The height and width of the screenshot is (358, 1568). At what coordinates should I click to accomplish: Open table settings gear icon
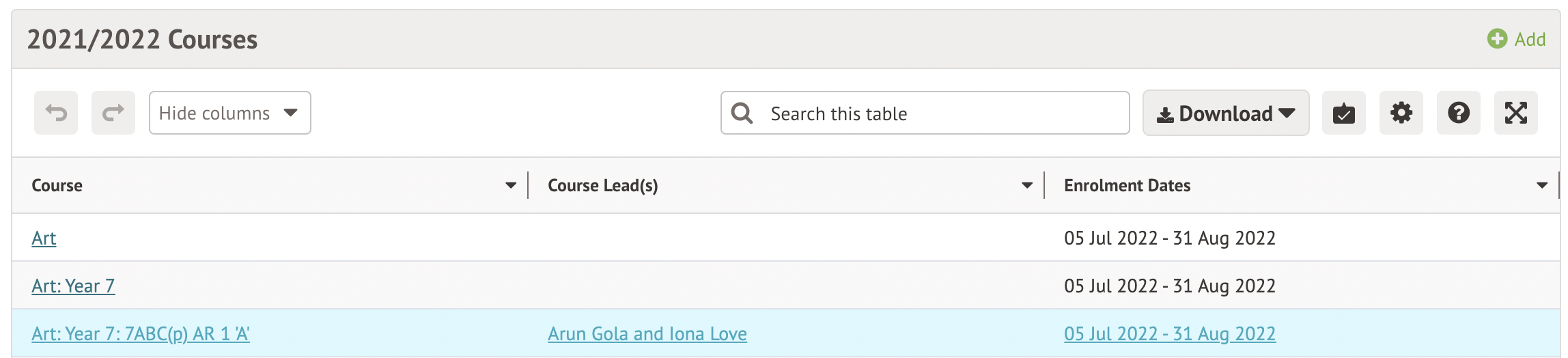(x=1401, y=113)
